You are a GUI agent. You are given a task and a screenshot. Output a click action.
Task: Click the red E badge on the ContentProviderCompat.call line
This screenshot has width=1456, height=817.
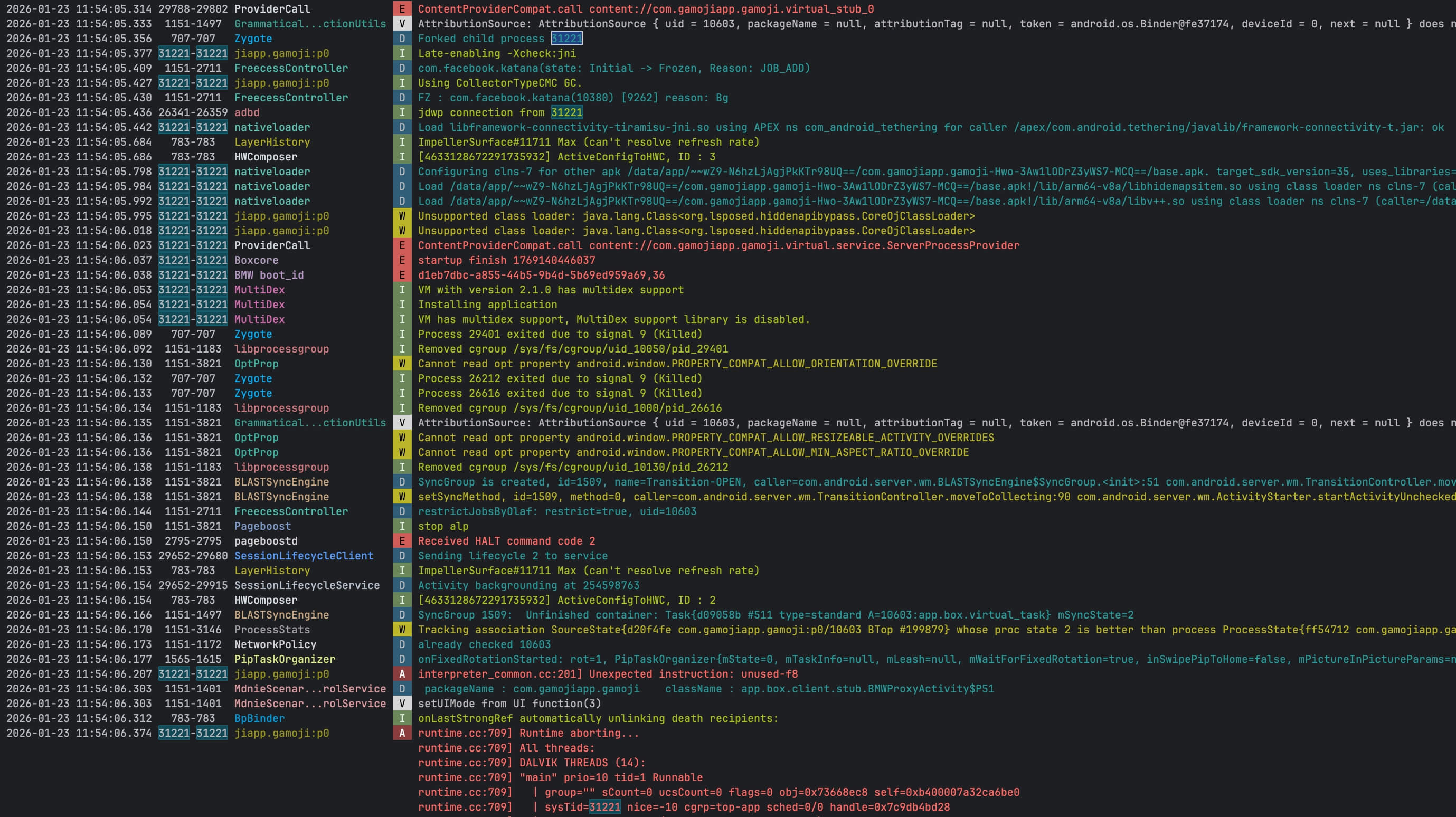tap(402, 9)
